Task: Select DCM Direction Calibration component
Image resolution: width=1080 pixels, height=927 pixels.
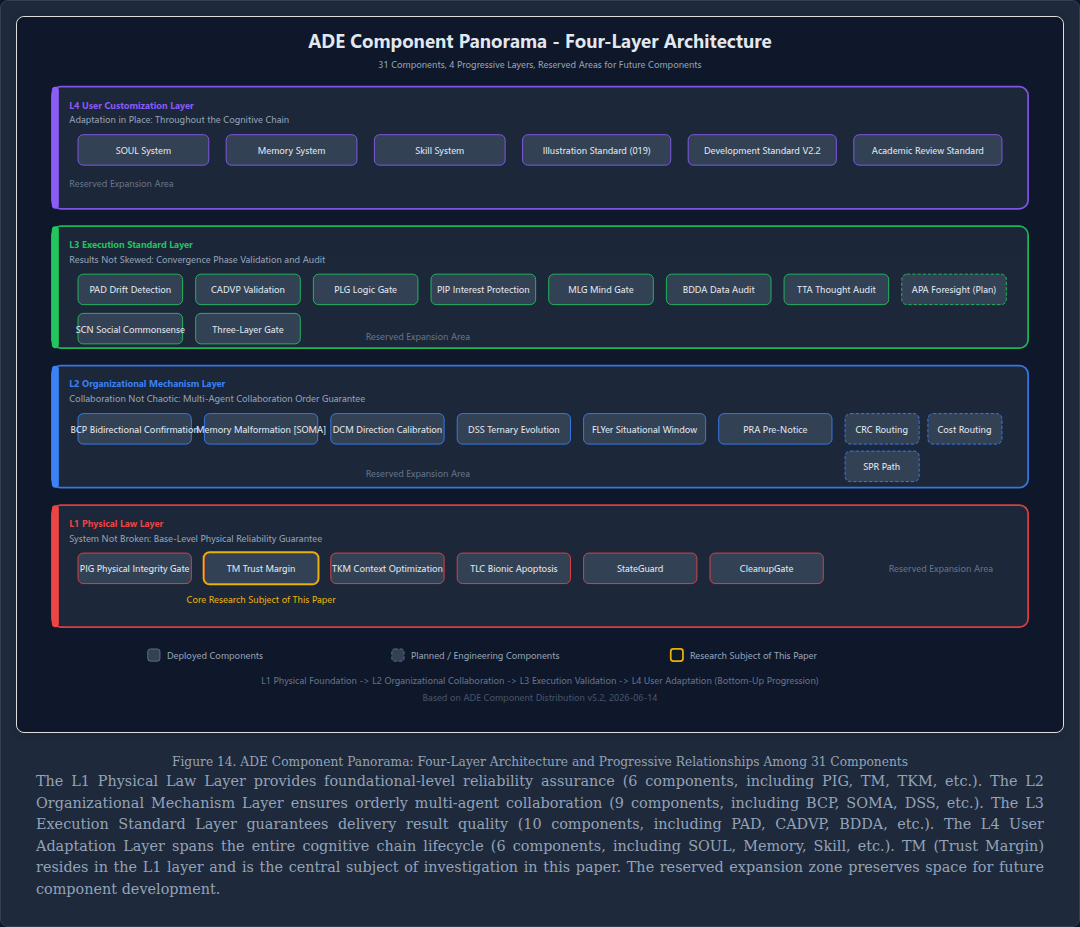Action: pyautogui.click(x=387, y=429)
